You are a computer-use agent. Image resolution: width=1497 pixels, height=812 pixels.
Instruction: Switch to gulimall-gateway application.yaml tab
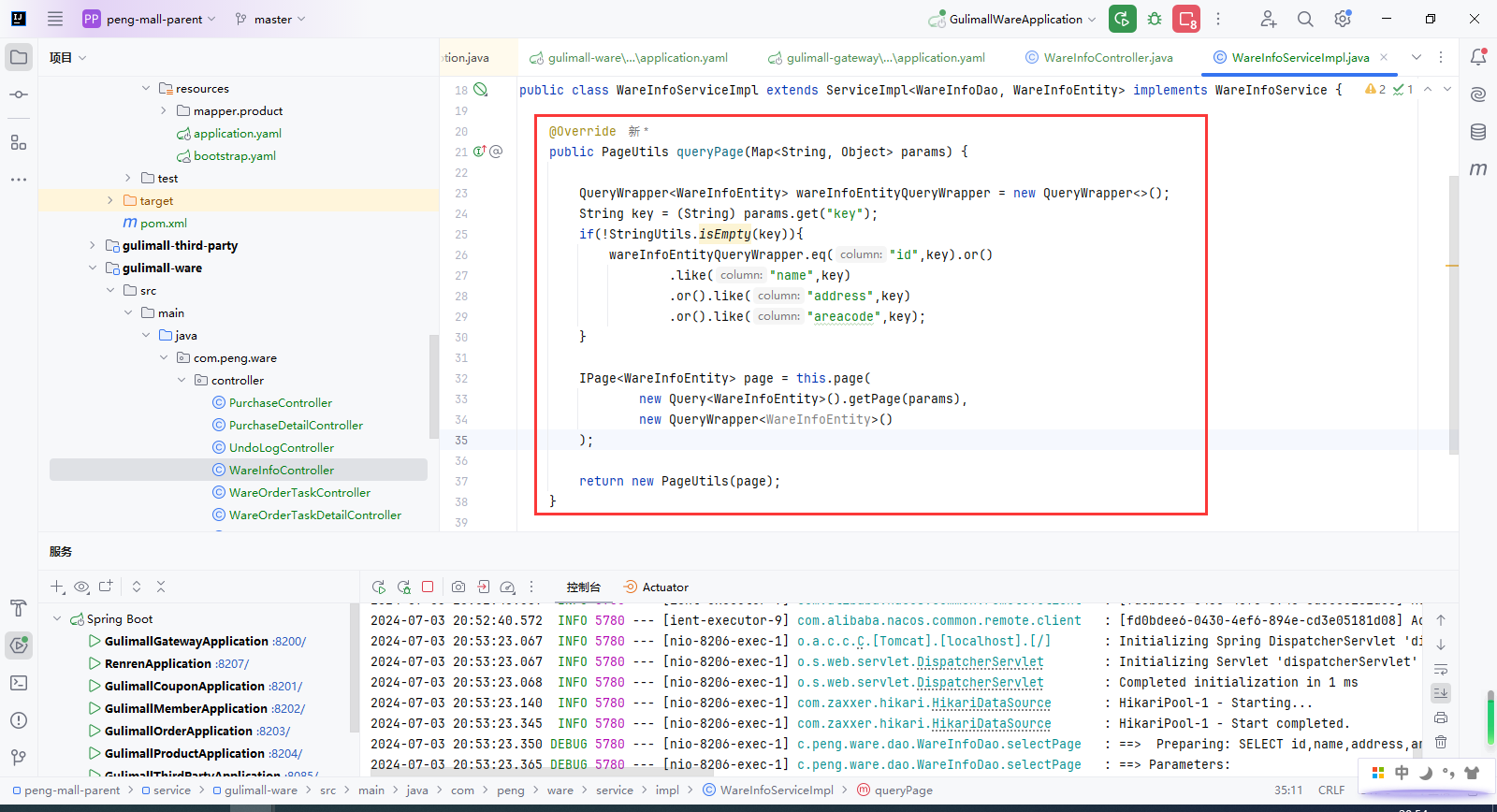pyautogui.click(x=877, y=57)
